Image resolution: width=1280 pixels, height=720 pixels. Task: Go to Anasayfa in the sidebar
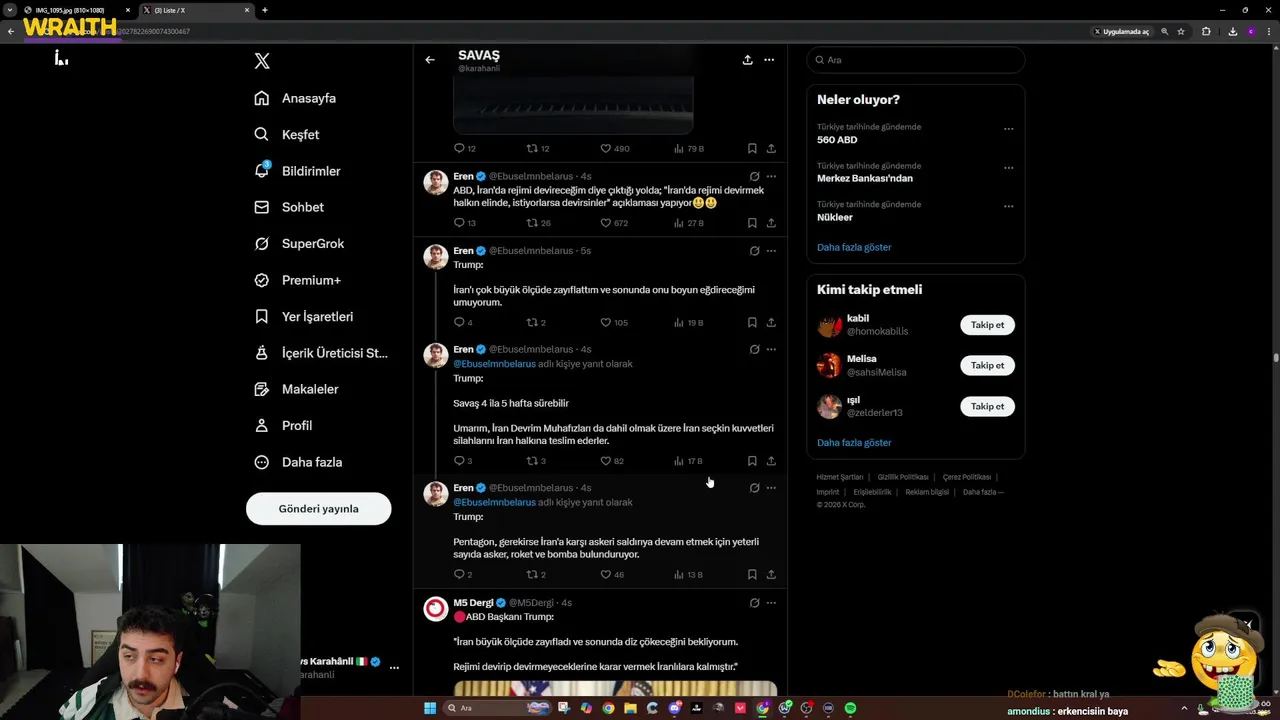[295, 98]
